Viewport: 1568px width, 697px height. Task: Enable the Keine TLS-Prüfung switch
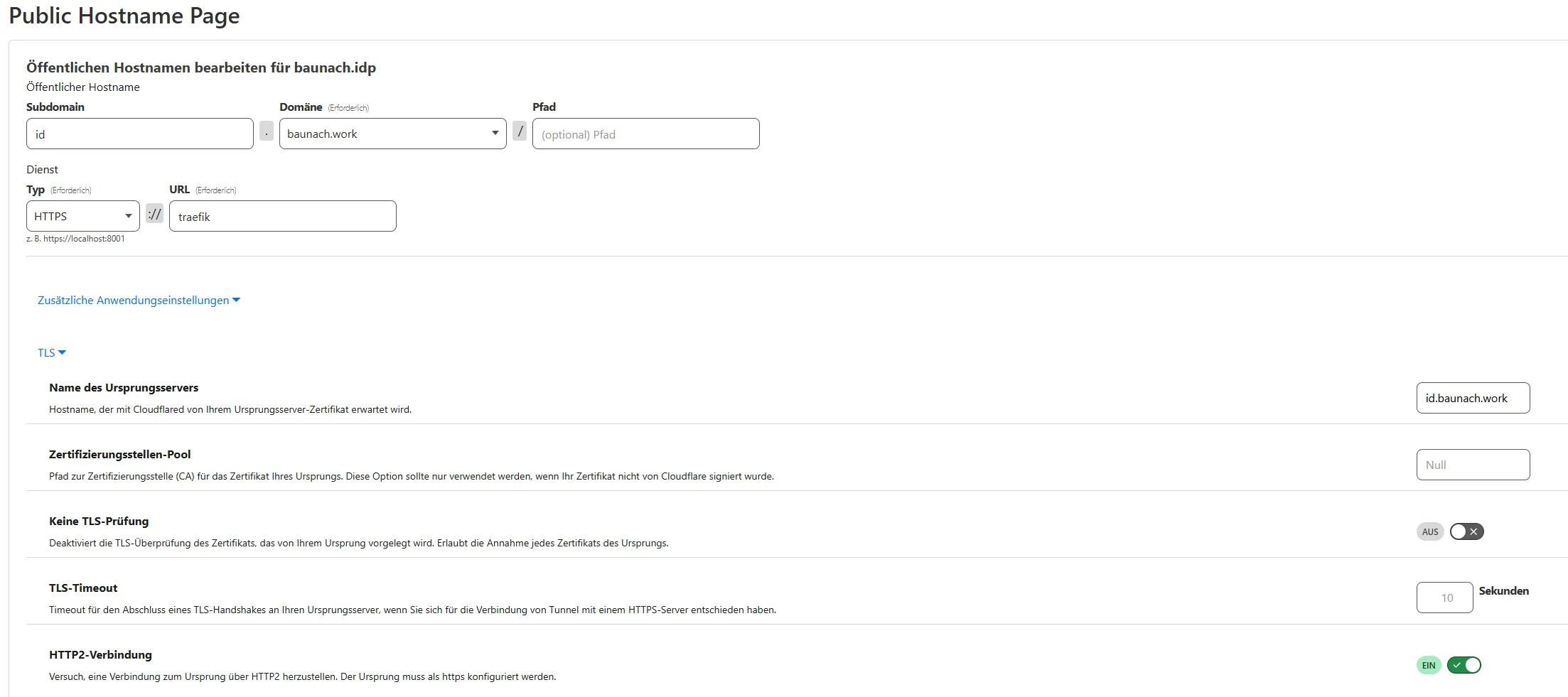click(1466, 532)
